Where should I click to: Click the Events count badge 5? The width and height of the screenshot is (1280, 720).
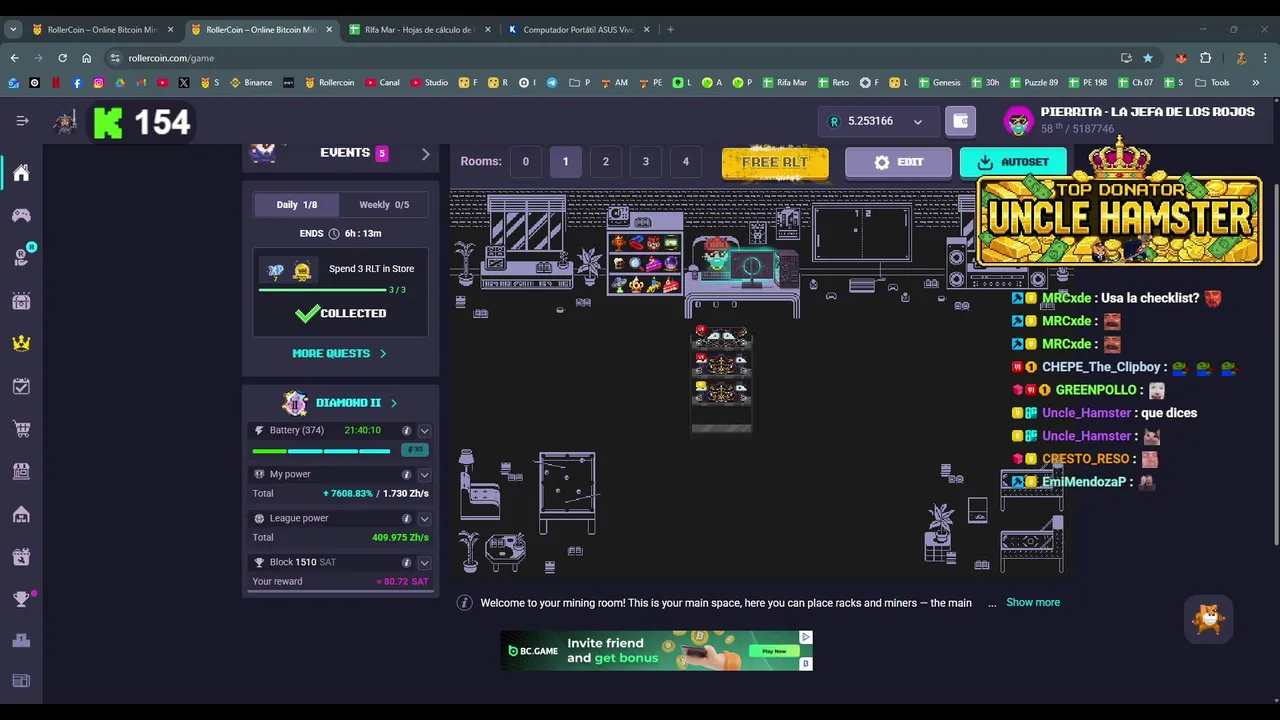click(x=381, y=153)
